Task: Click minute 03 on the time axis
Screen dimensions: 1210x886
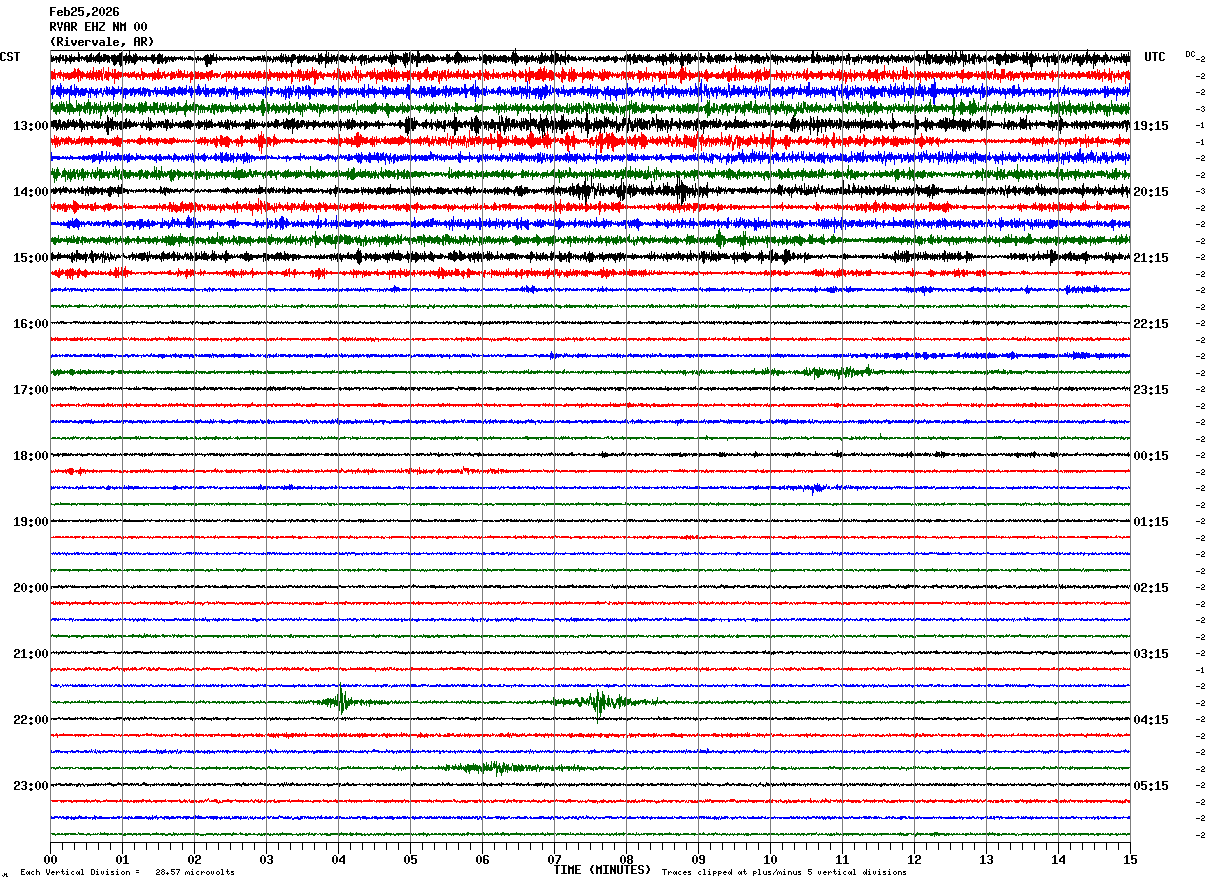Action: click(x=266, y=859)
